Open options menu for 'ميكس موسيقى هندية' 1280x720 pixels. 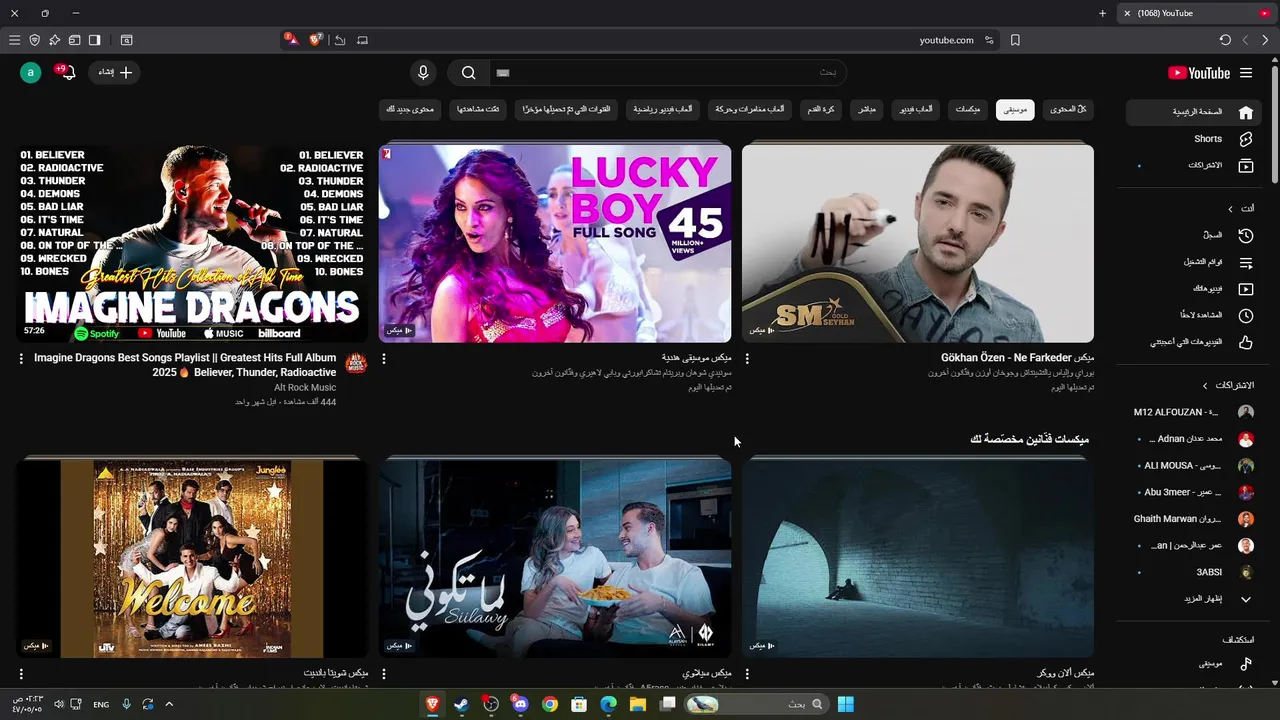pos(384,358)
